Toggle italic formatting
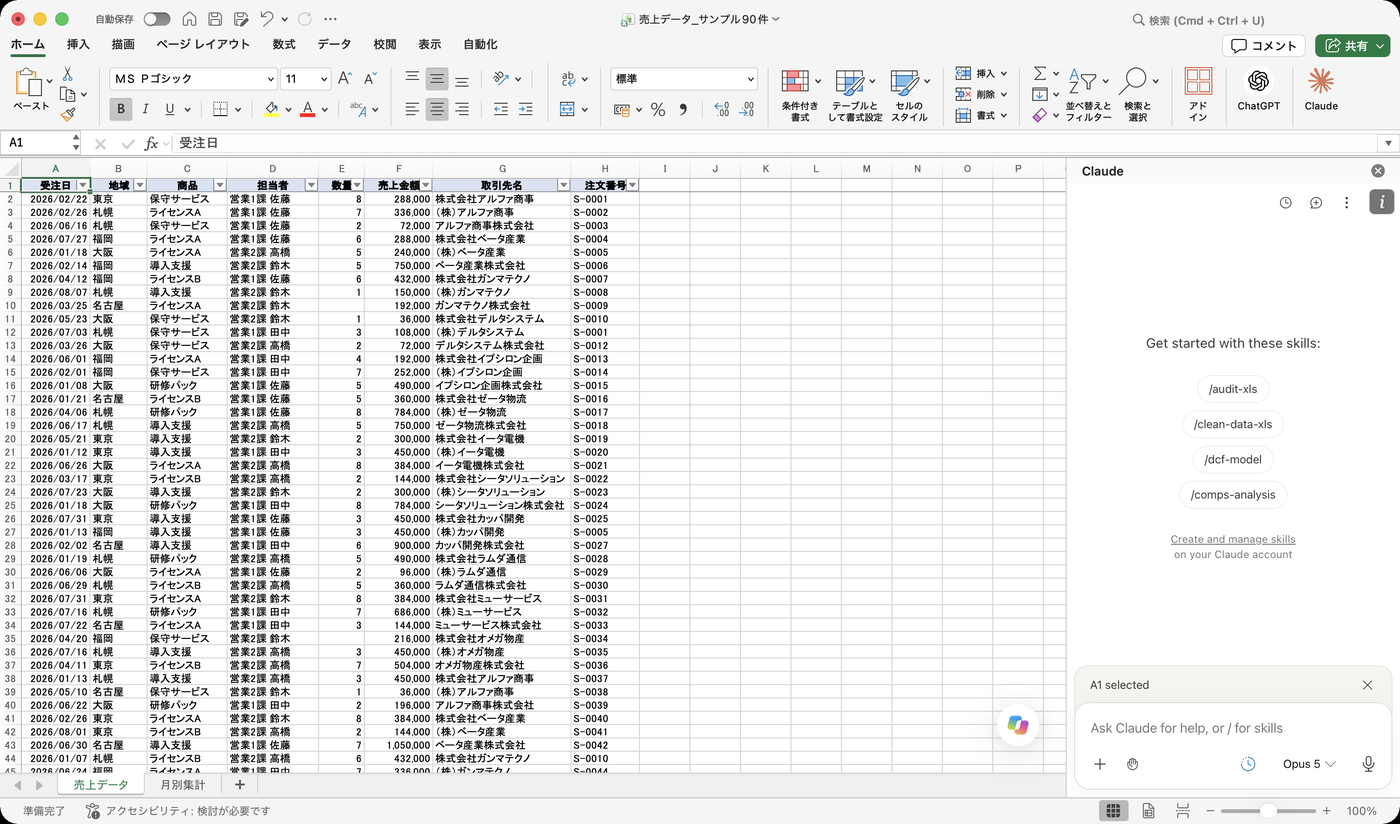The height and width of the screenshot is (824, 1400). (146, 110)
